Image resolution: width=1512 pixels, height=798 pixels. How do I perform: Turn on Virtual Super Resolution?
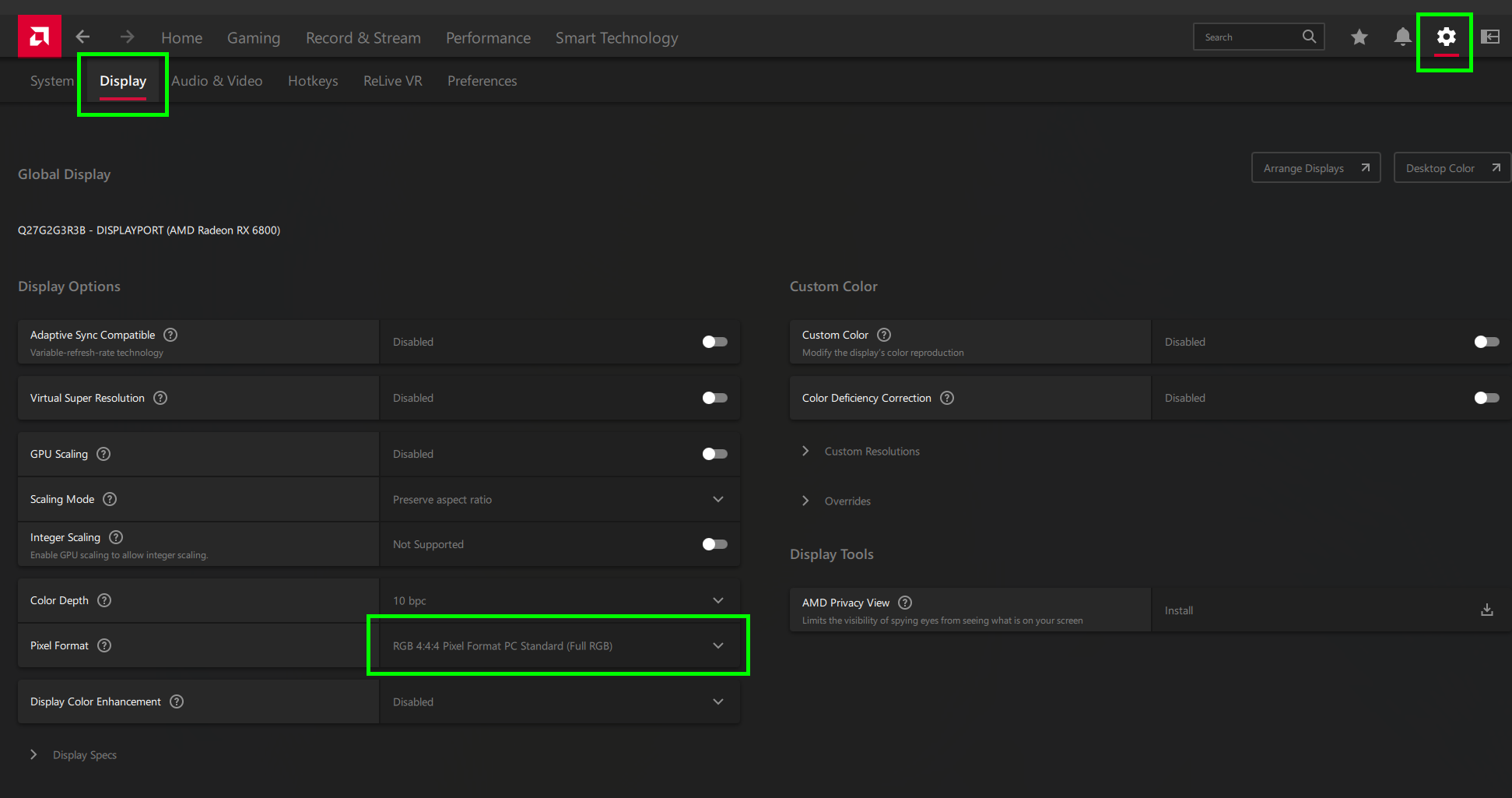point(714,398)
